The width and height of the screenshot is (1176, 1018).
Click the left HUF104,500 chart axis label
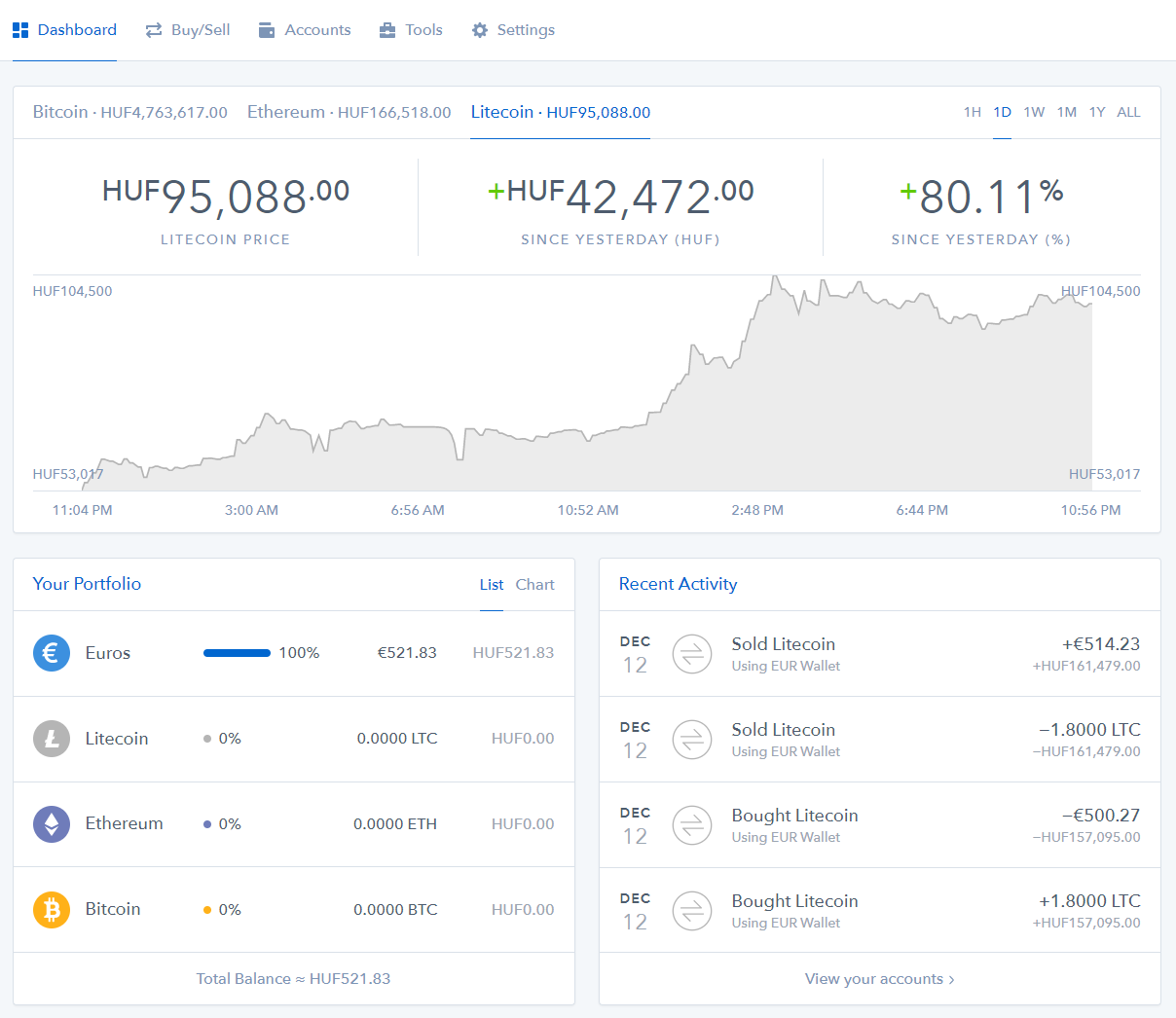[x=73, y=291]
